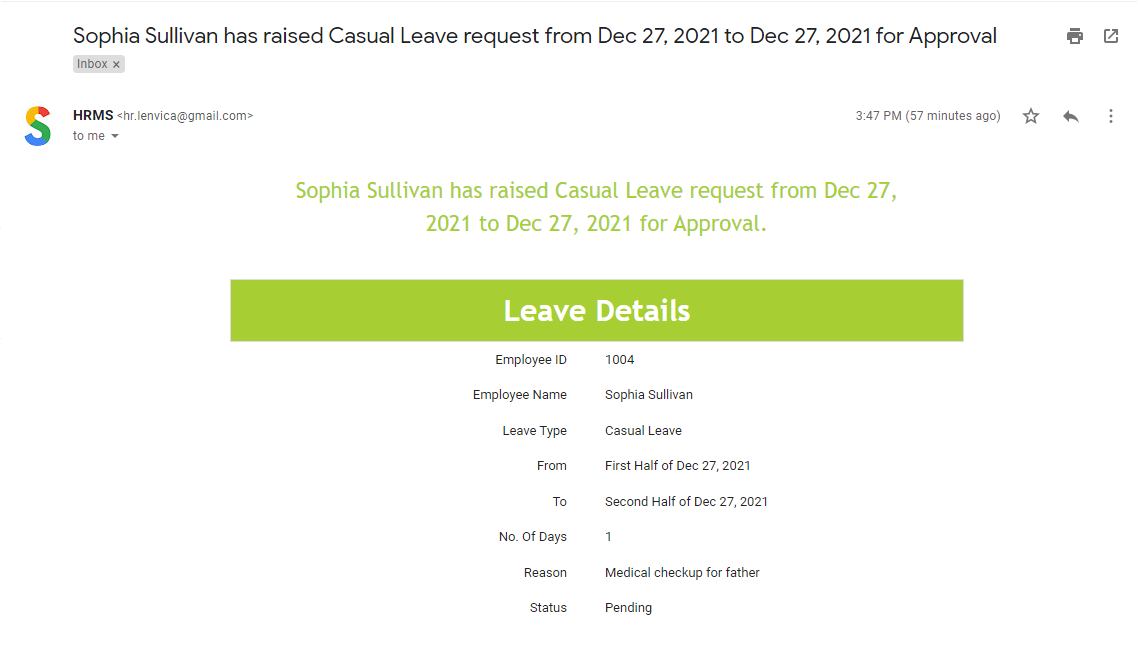
Task: Remove the Inbox label with the x
Action: [x=116, y=65]
